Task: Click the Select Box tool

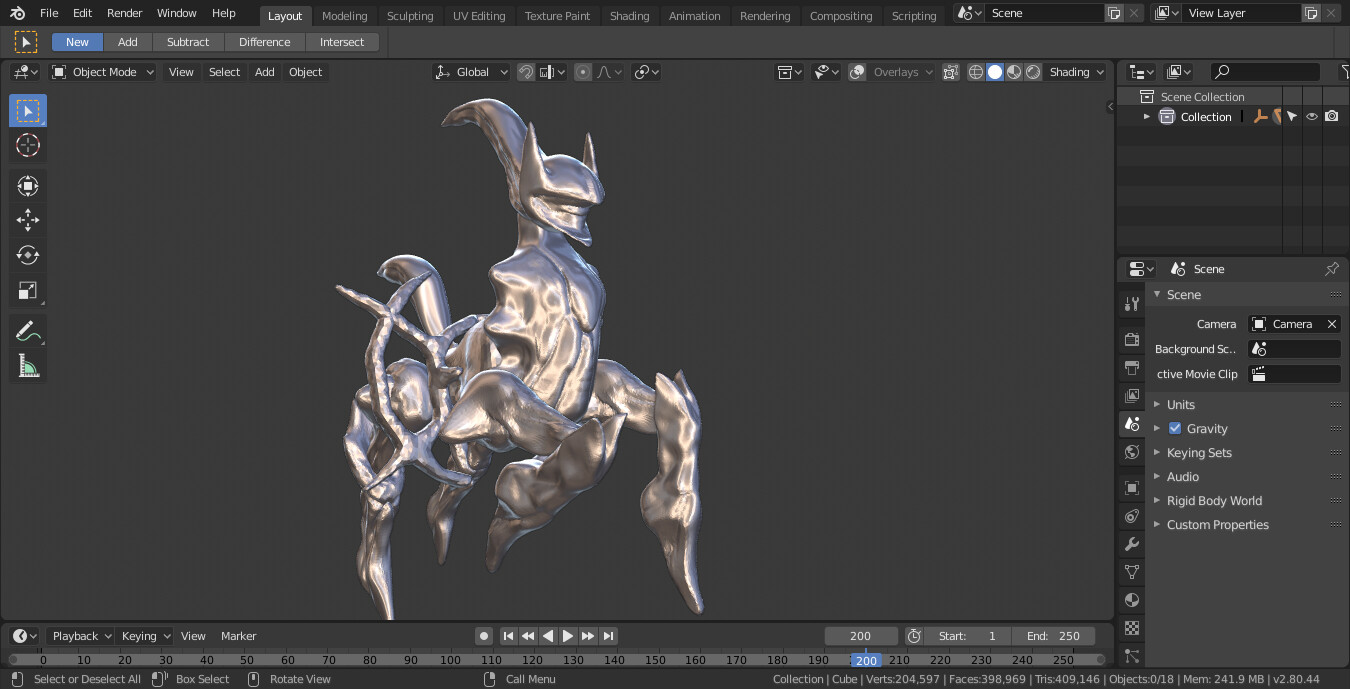Action: tap(28, 110)
